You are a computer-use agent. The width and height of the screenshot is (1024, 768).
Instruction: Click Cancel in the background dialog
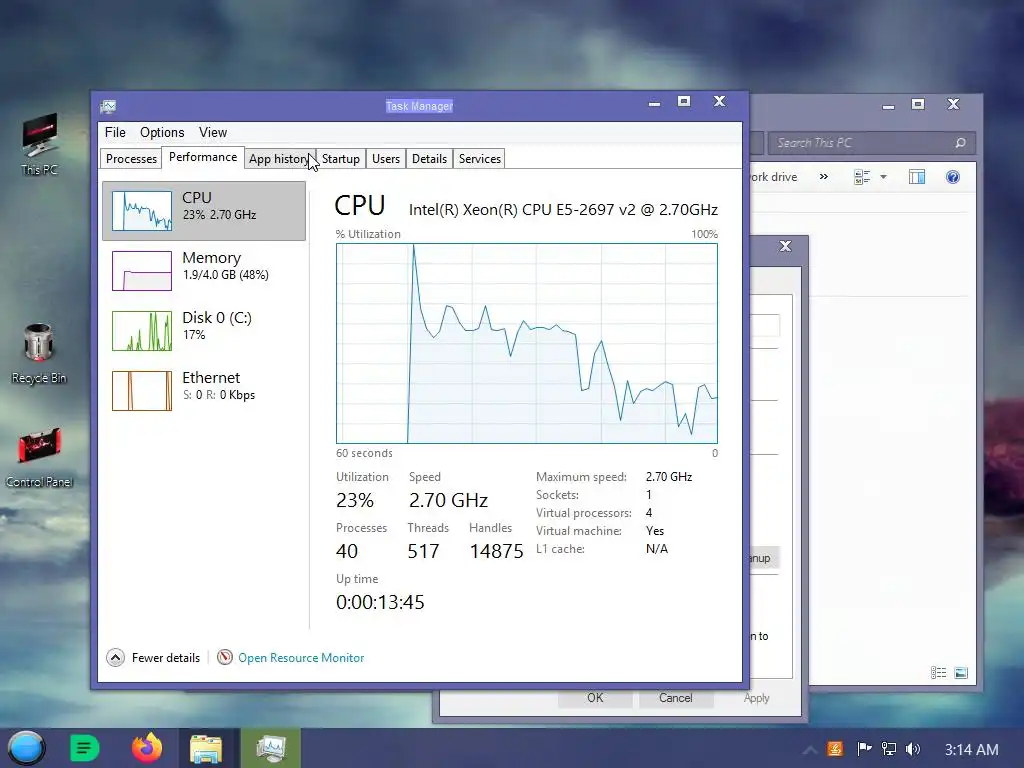[x=675, y=698]
